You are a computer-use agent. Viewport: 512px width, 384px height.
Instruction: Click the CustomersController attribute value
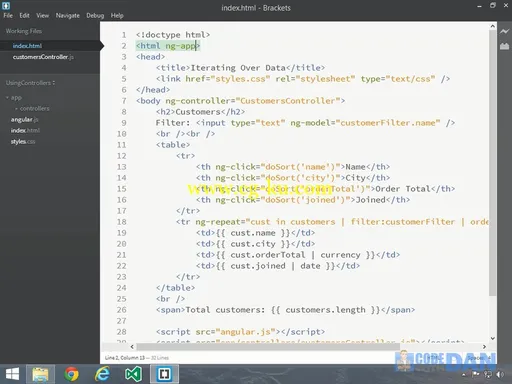click(x=288, y=101)
